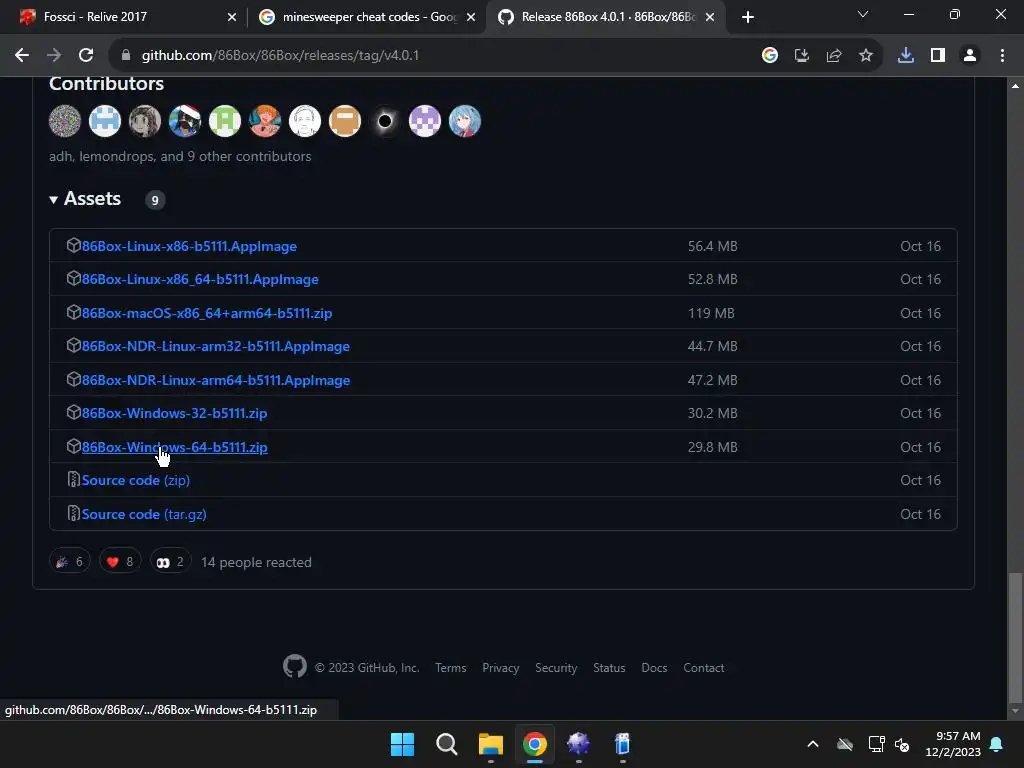1024x768 pixels.
Task: Click the Google account icon in address bar
Action: (x=770, y=56)
